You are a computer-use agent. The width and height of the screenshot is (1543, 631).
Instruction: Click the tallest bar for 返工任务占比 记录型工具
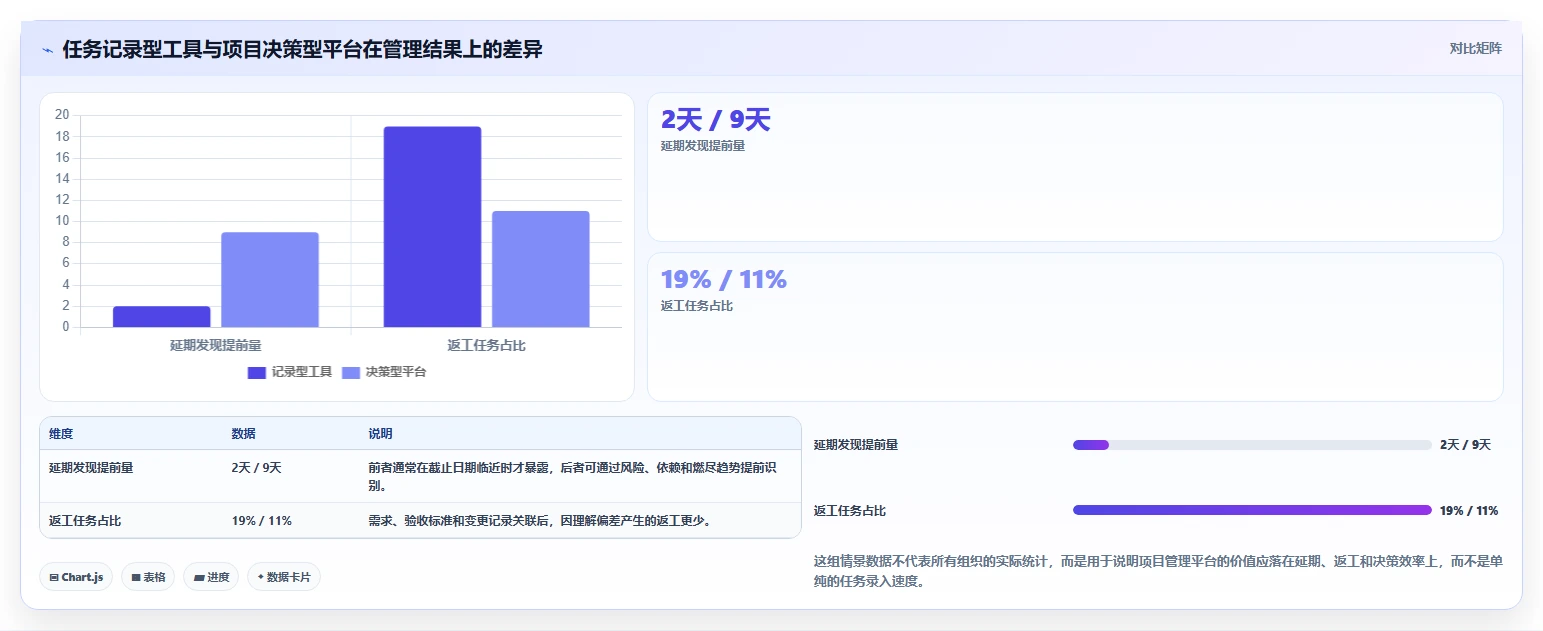pos(432,227)
